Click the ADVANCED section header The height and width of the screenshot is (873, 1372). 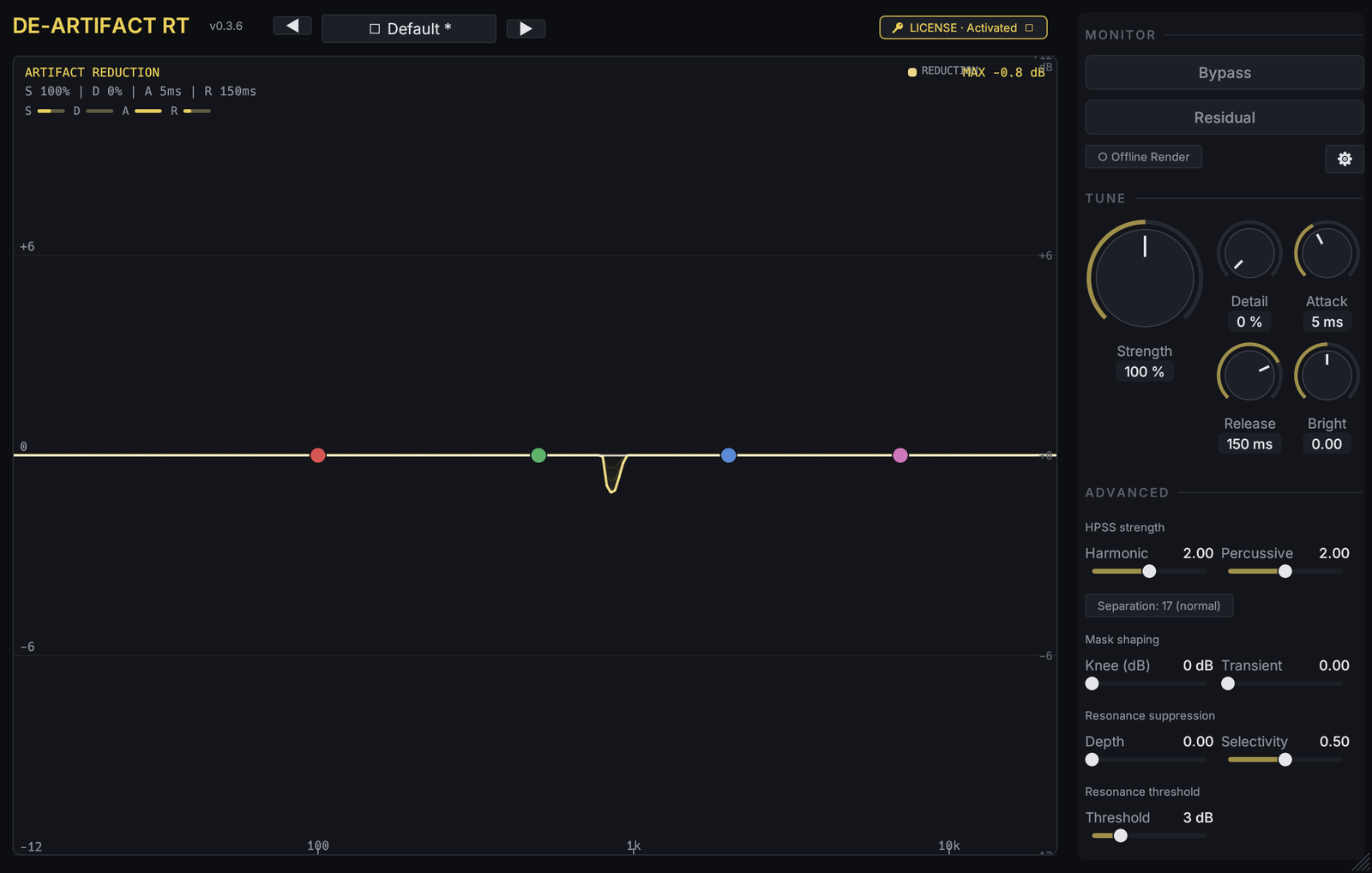tap(1127, 493)
